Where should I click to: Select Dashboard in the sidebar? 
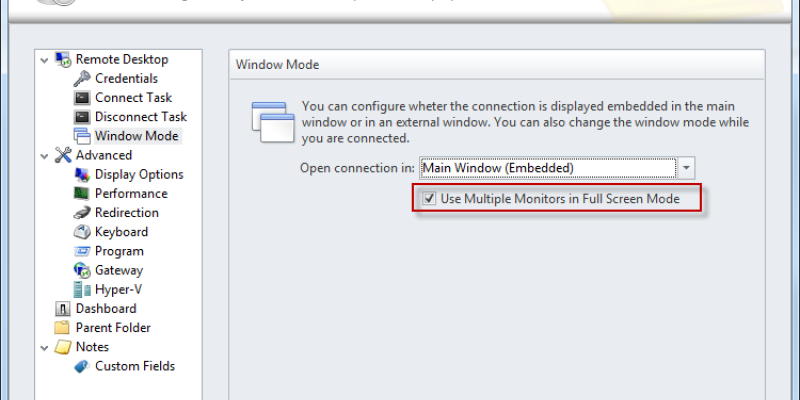click(x=106, y=309)
